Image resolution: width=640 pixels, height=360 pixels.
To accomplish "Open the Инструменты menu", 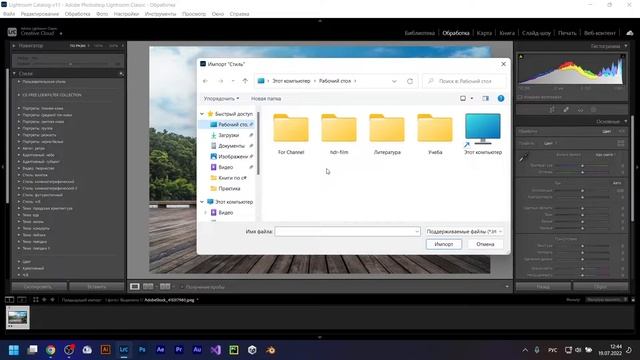I will [x=160, y=14].
